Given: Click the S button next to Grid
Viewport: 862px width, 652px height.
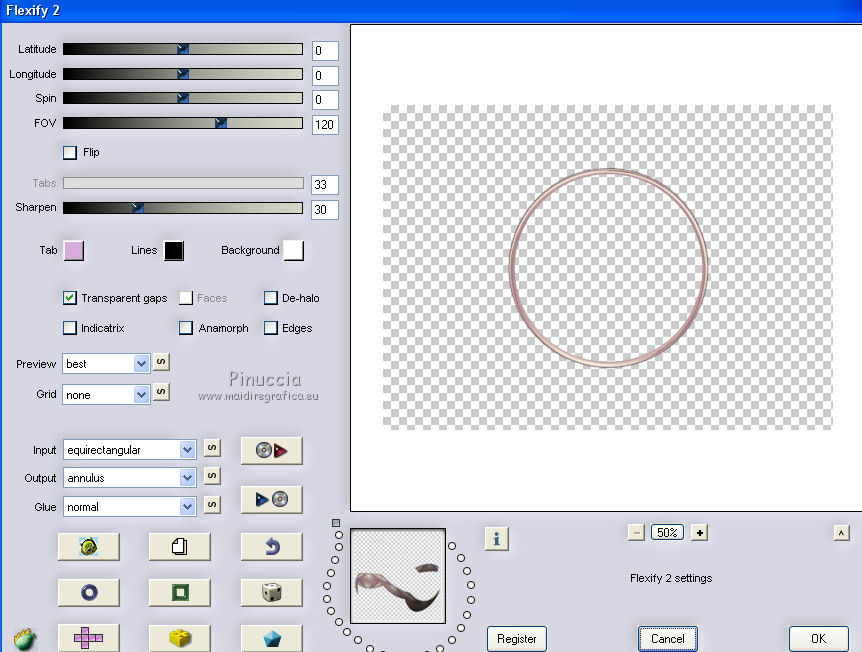Looking at the screenshot, I should point(161,392).
